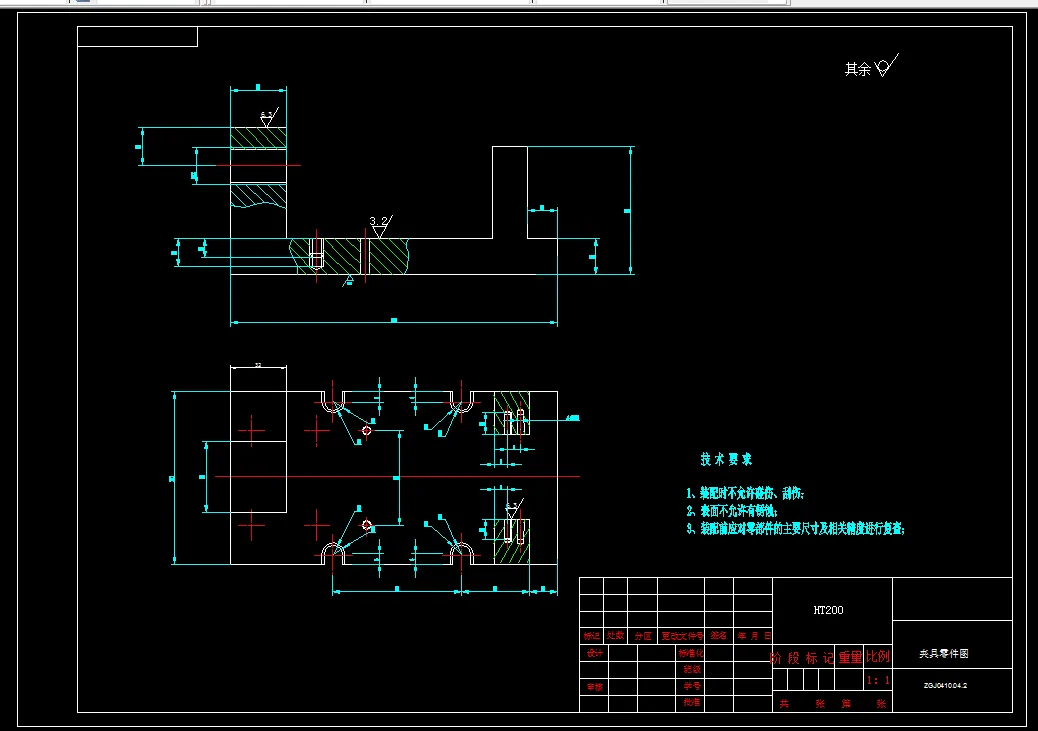Screen dimensions: 1038x731
Task: Select the 标记 title block cell
Action: (591, 636)
